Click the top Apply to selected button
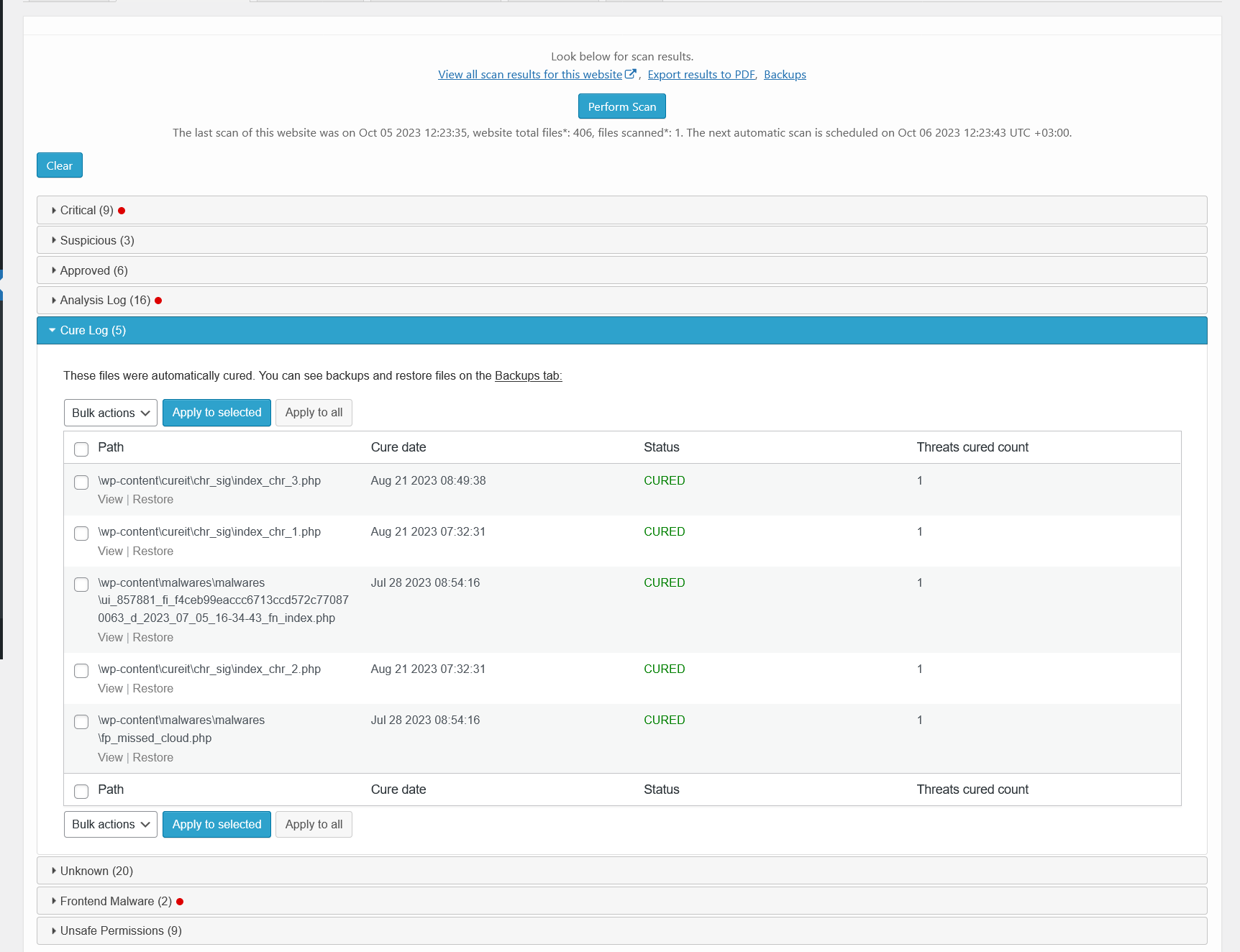 (216, 413)
